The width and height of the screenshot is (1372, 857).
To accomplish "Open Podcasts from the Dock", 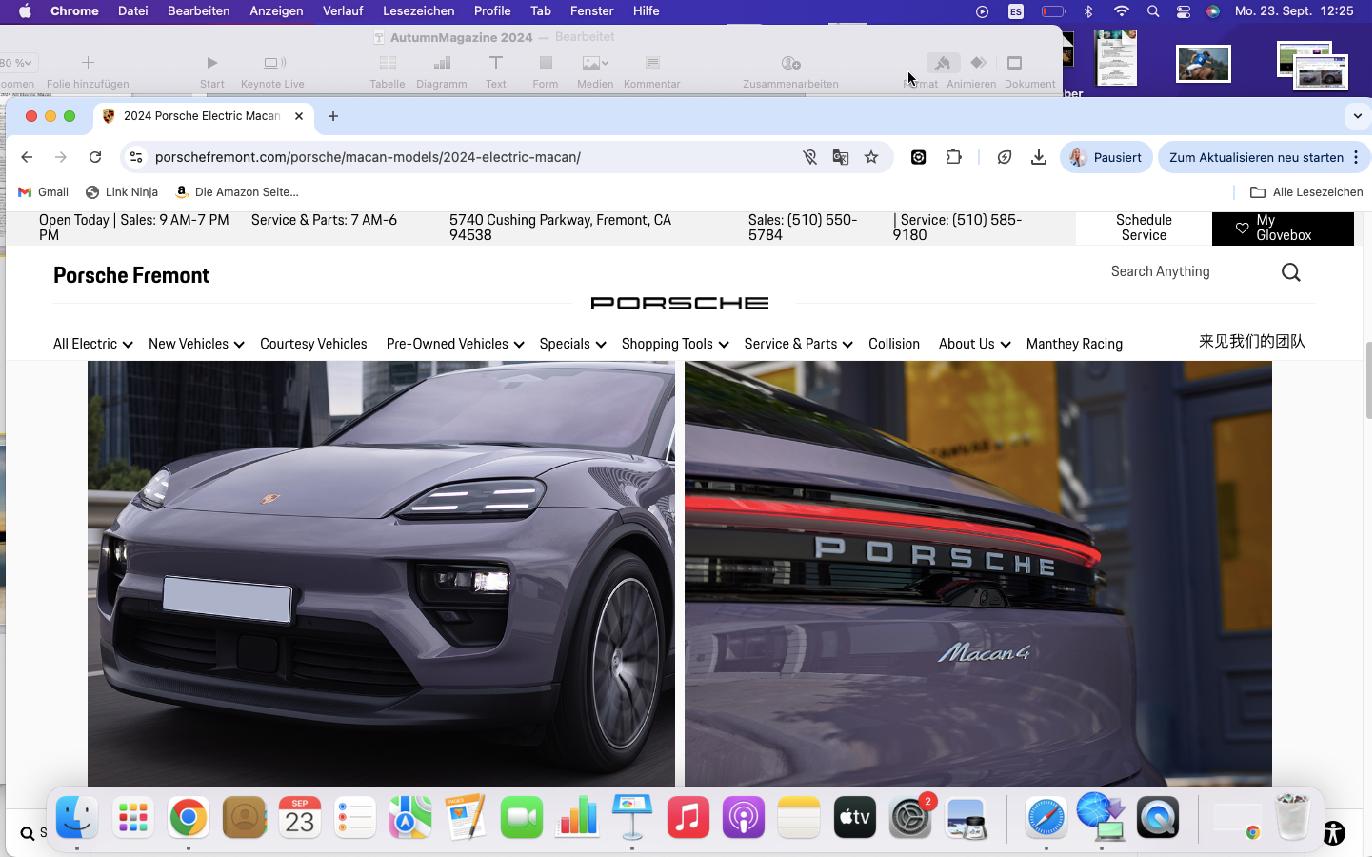I will point(743,818).
